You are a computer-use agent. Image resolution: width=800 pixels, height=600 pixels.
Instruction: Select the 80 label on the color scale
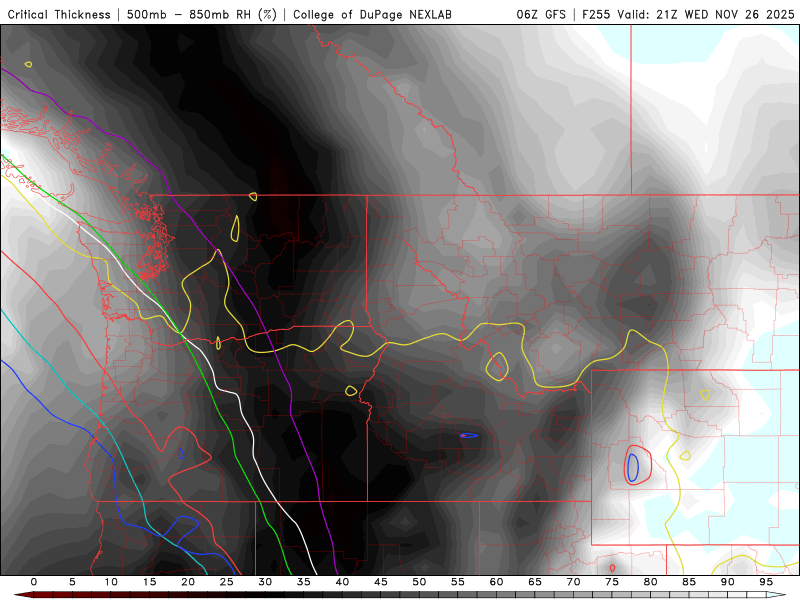tap(651, 582)
